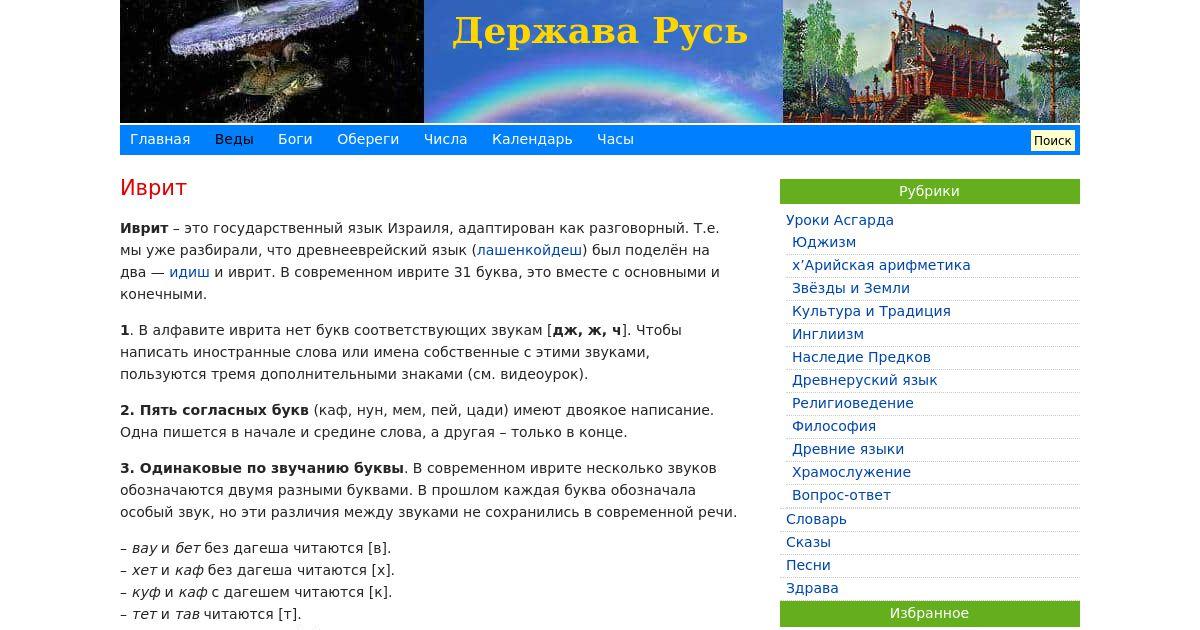The width and height of the screenshot is (1200, 630).
Task: Open the Философия category
Action: point(834,426)
